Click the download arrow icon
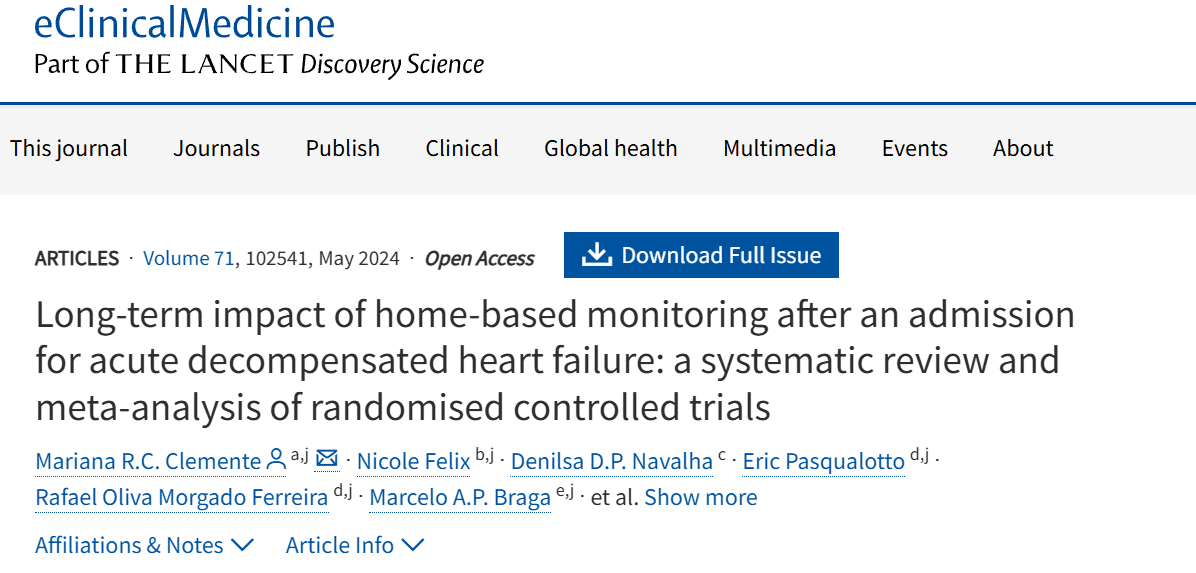Viewport: 1196px width, 573px height. pos(596,255)
